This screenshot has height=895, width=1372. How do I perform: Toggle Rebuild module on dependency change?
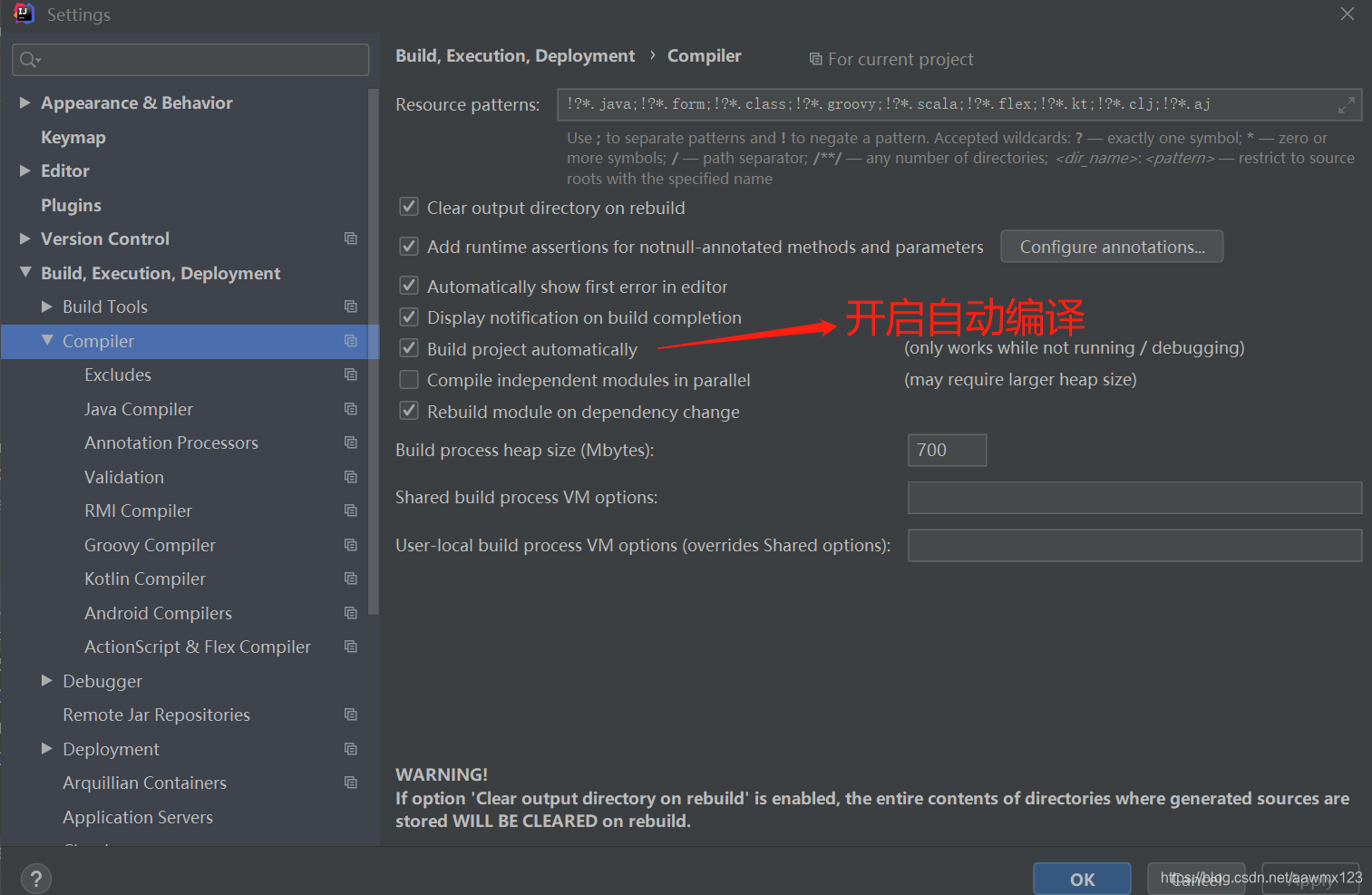click(x=409, y=411)
